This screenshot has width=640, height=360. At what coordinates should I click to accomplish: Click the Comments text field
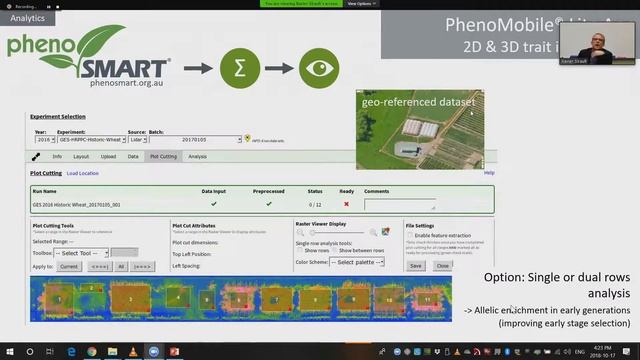click(x=400, y=204)
